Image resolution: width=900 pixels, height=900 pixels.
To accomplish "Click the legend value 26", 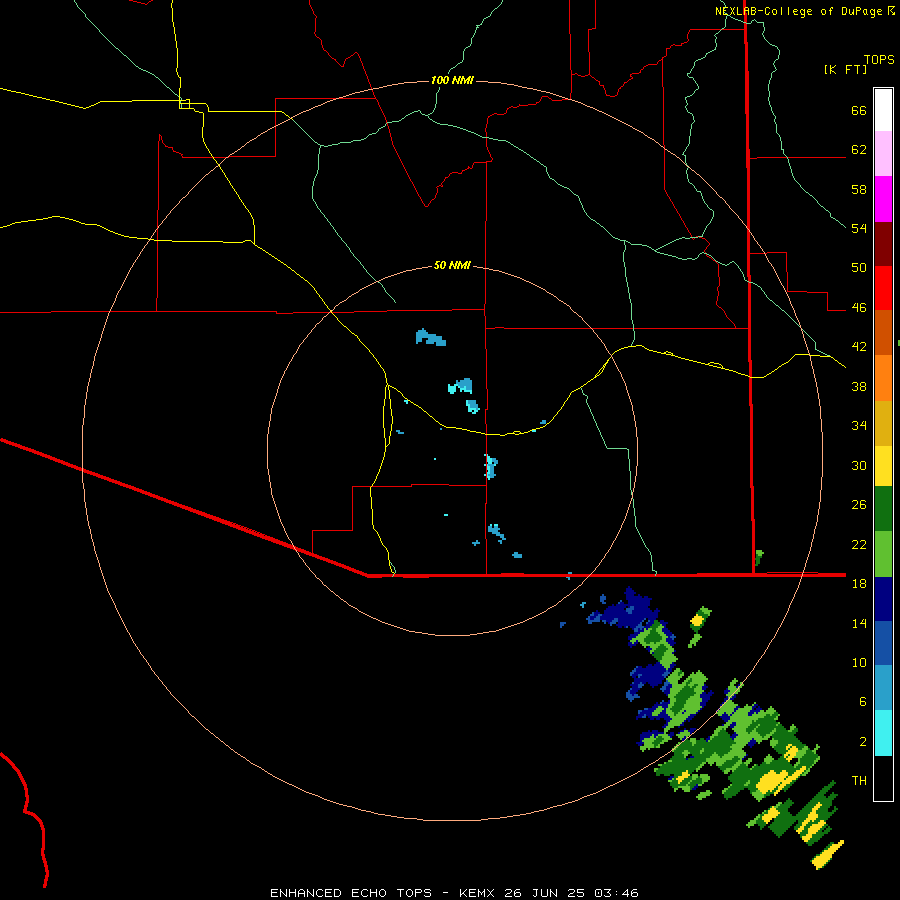I will pos(859,505).
